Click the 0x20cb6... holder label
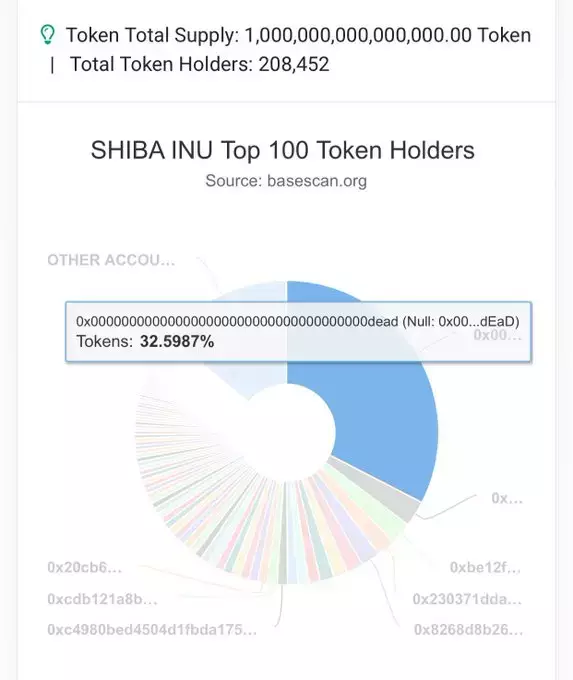This screenshot has width=573, height=680. (85, 567)
